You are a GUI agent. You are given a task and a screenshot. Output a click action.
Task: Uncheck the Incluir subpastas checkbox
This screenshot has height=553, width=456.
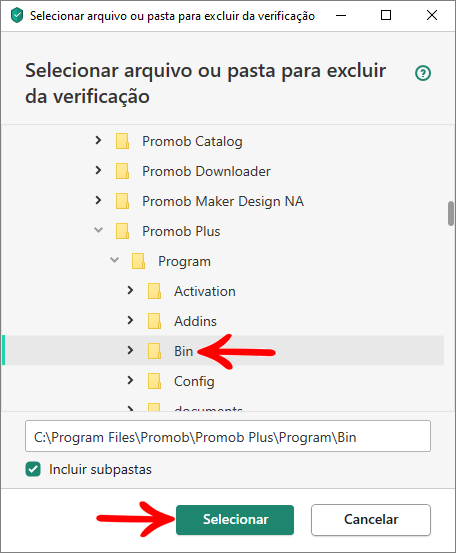[x=33, y=469]
